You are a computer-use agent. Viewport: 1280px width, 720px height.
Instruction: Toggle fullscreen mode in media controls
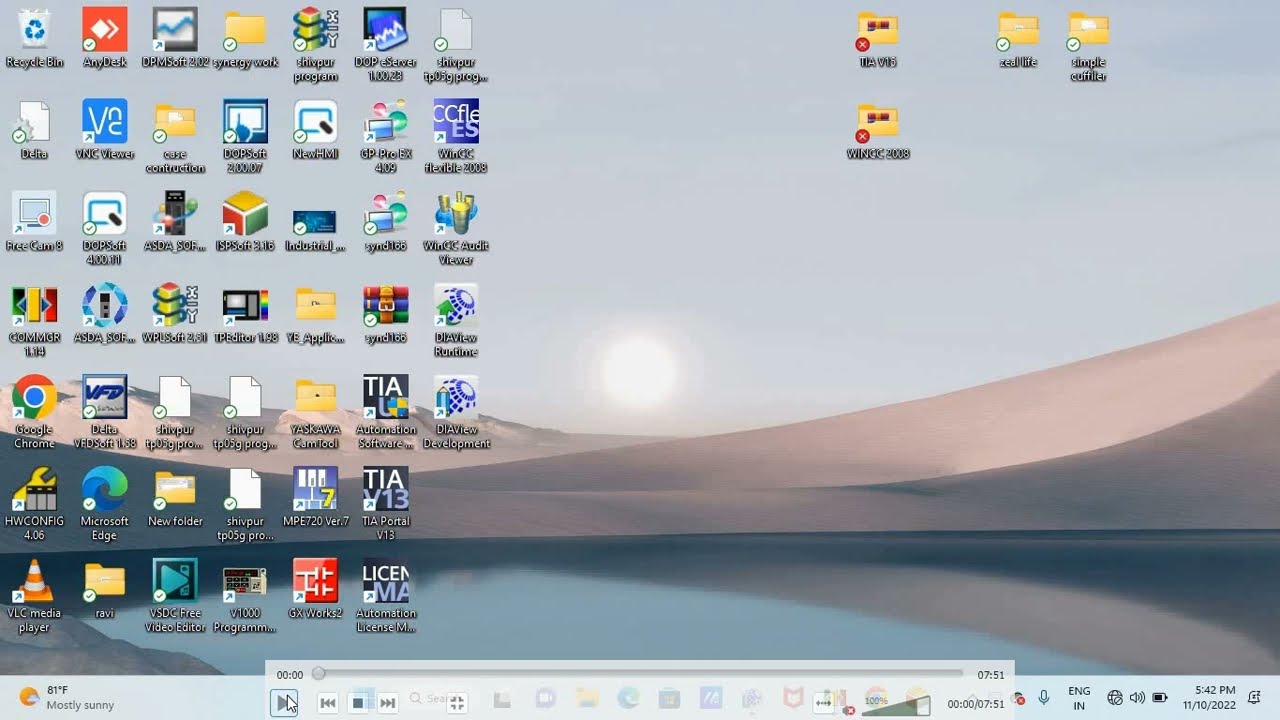pyautogui.click(x=457, y=703)
